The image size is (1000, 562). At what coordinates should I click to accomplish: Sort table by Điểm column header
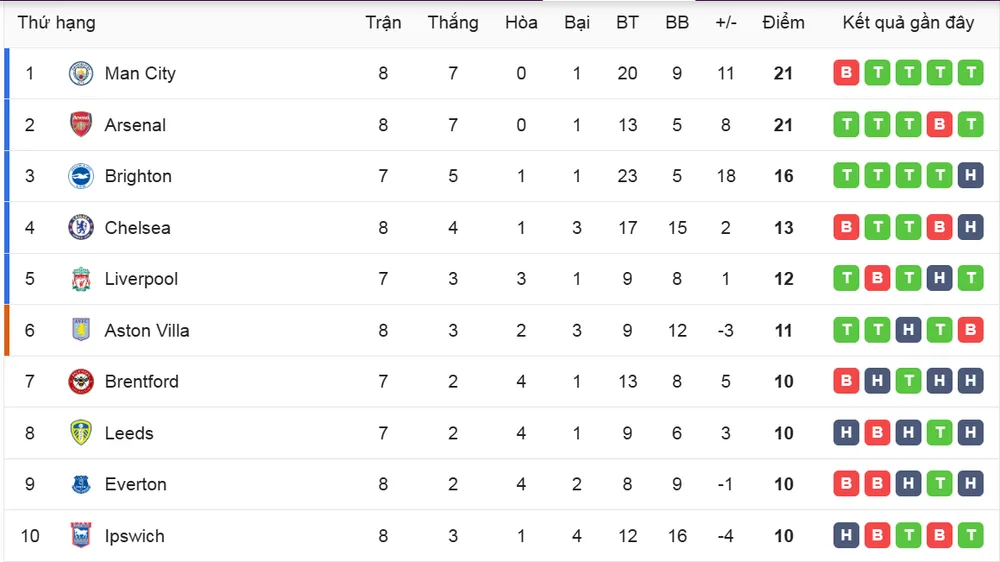783,23
